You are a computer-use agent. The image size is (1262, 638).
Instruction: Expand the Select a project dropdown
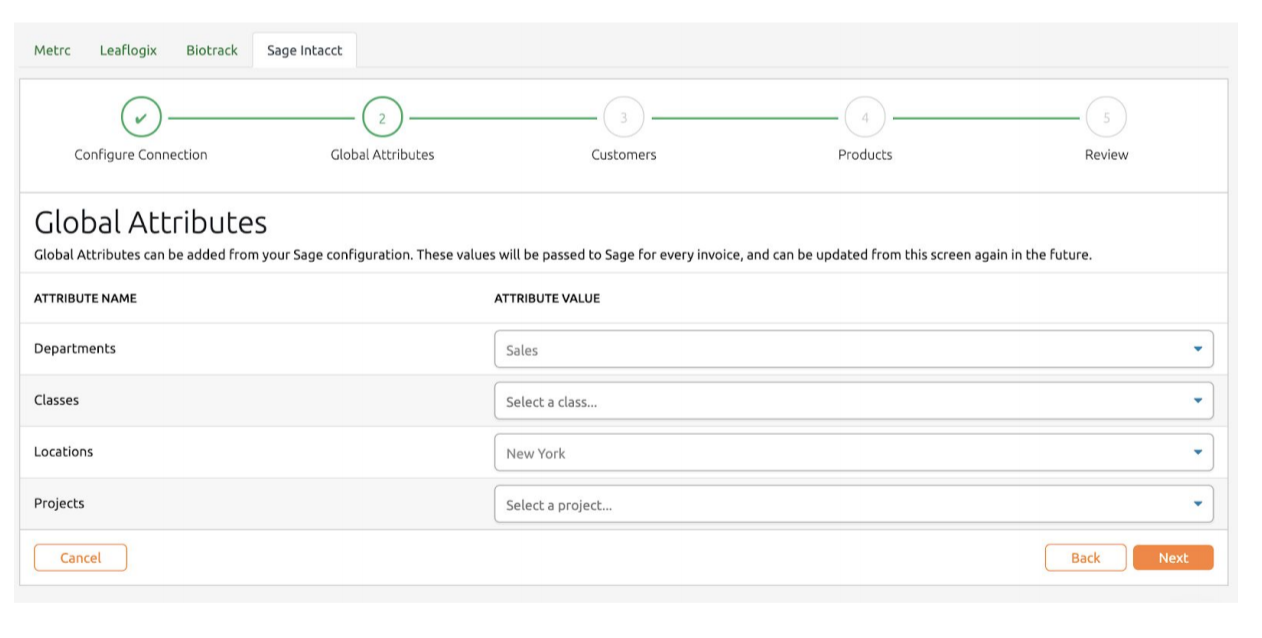840,504
